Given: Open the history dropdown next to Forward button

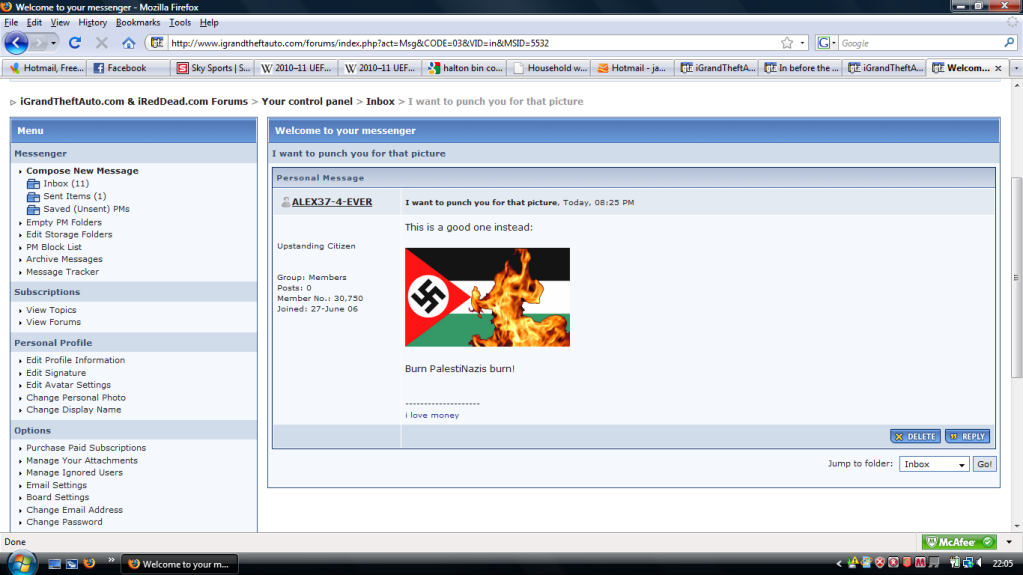Looking at the screenshot, I should [53, 43].
